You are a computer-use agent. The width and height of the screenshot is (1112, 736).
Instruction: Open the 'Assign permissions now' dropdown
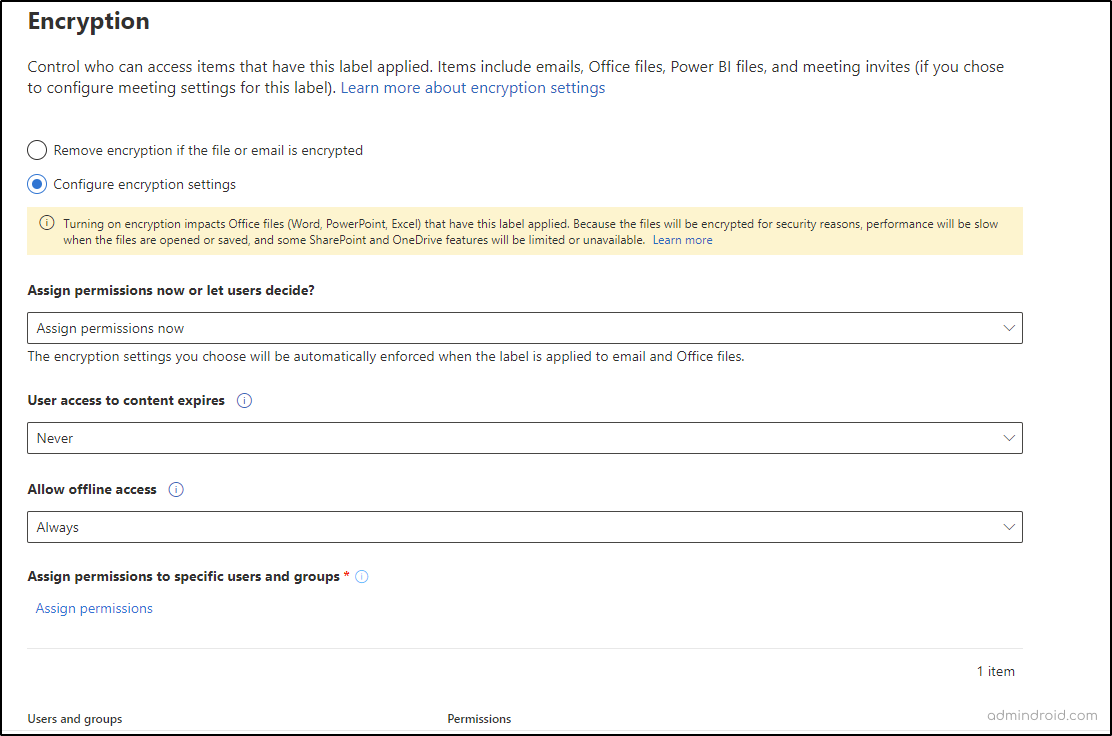[x=525, y=328]
